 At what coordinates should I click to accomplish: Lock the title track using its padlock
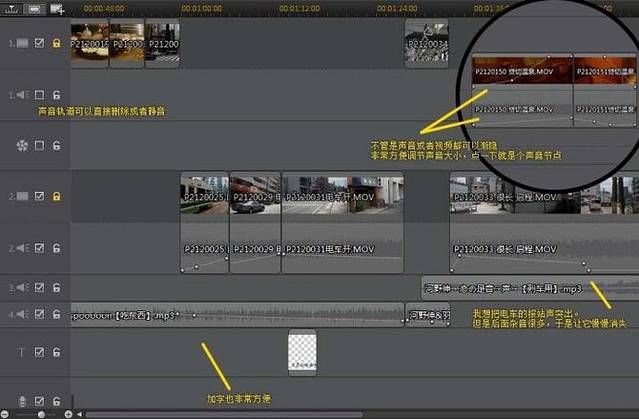pos(56,352)
